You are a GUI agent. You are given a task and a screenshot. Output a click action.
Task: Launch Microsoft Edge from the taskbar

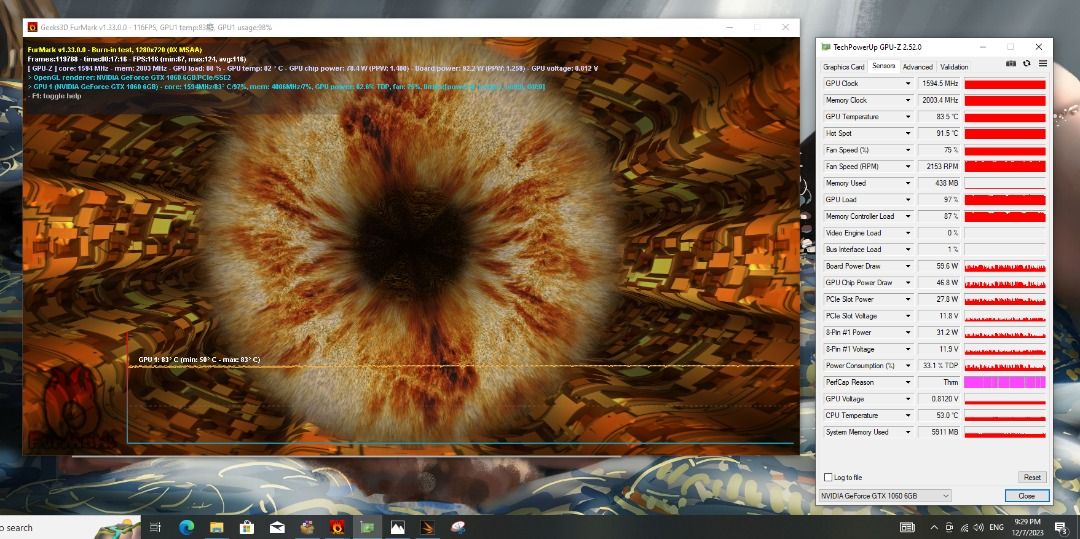[187, 527]
